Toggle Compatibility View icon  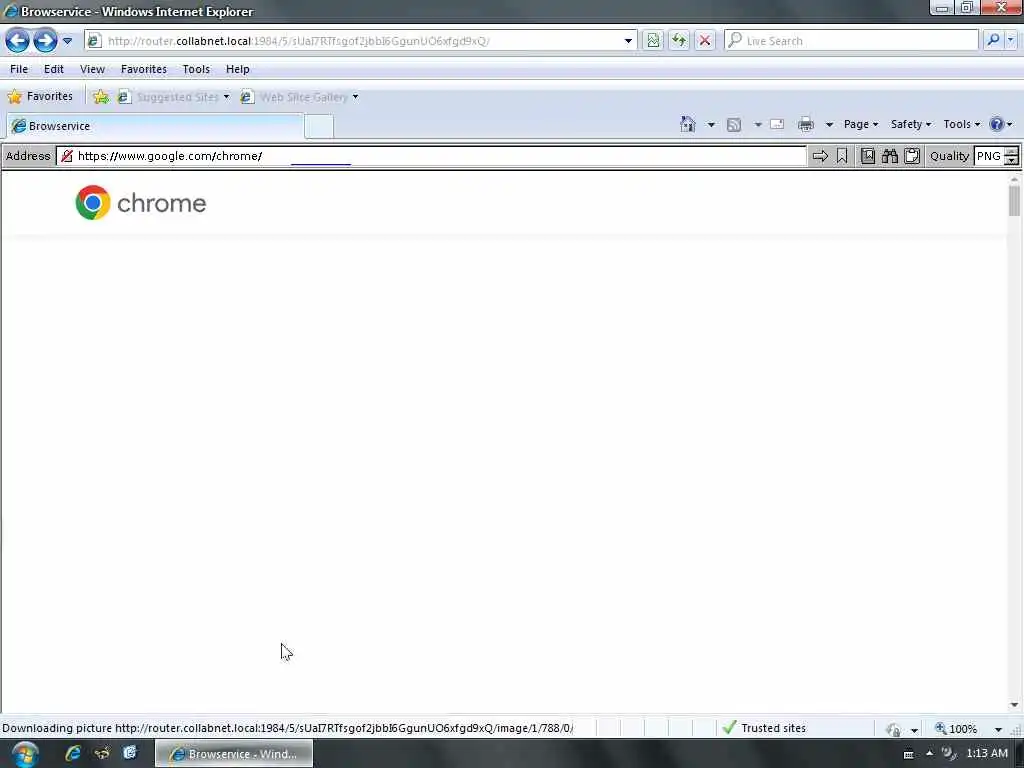[652, 40]
